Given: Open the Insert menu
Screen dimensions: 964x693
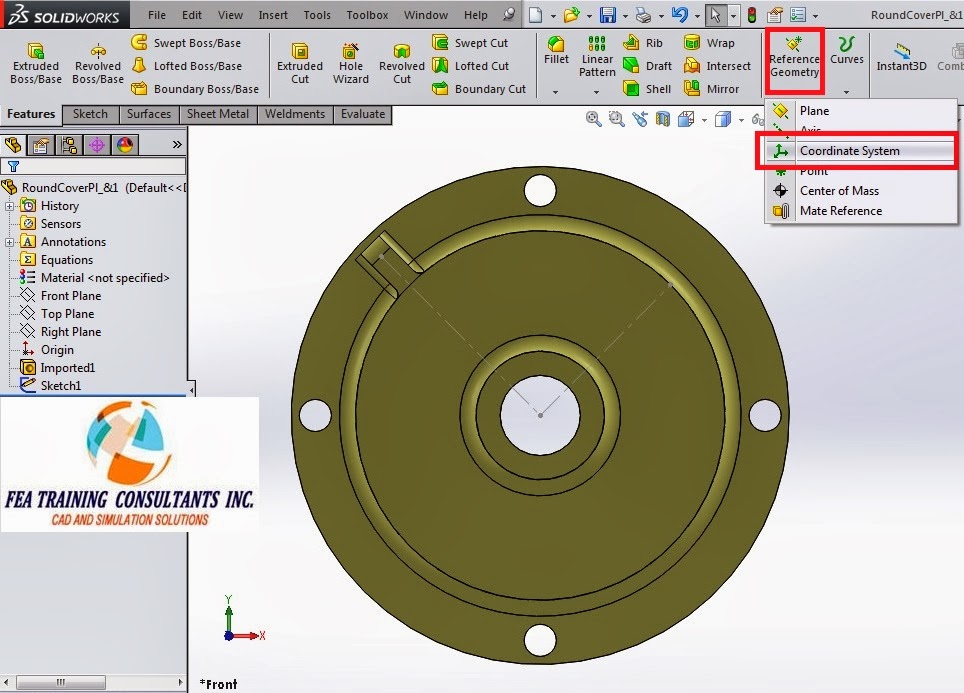Looking at the screenshot, I should tap(273, 15).
